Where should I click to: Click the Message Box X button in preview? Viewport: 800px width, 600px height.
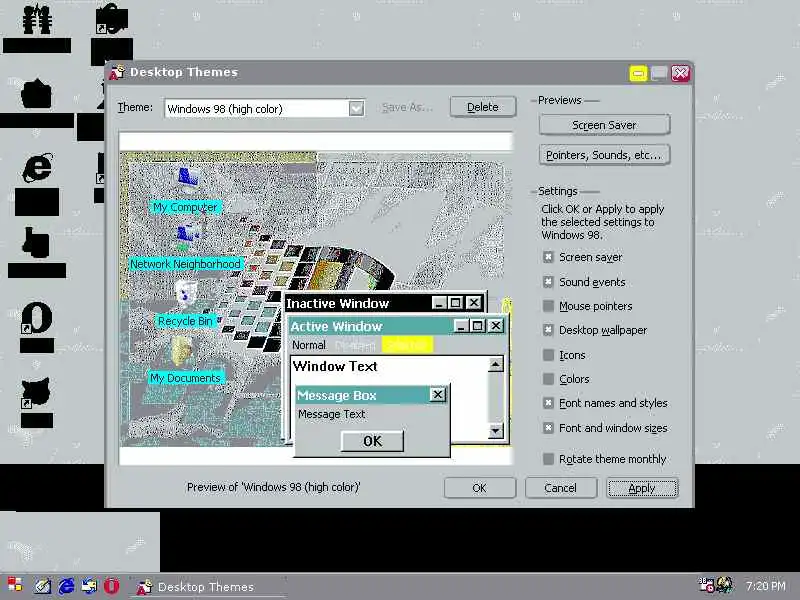coord(438,395)
